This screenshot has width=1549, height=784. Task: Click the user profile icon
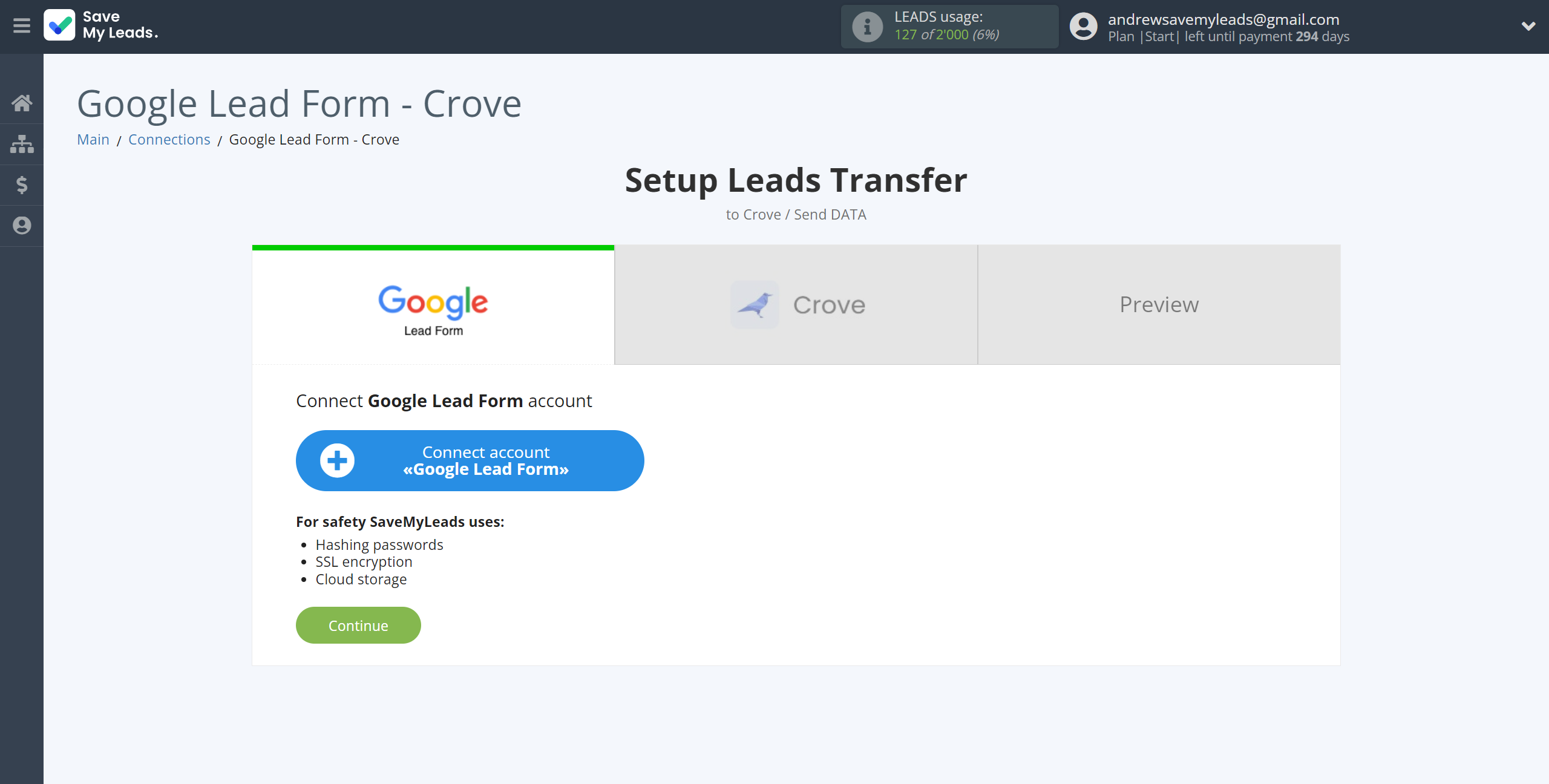click(1084, 26)
